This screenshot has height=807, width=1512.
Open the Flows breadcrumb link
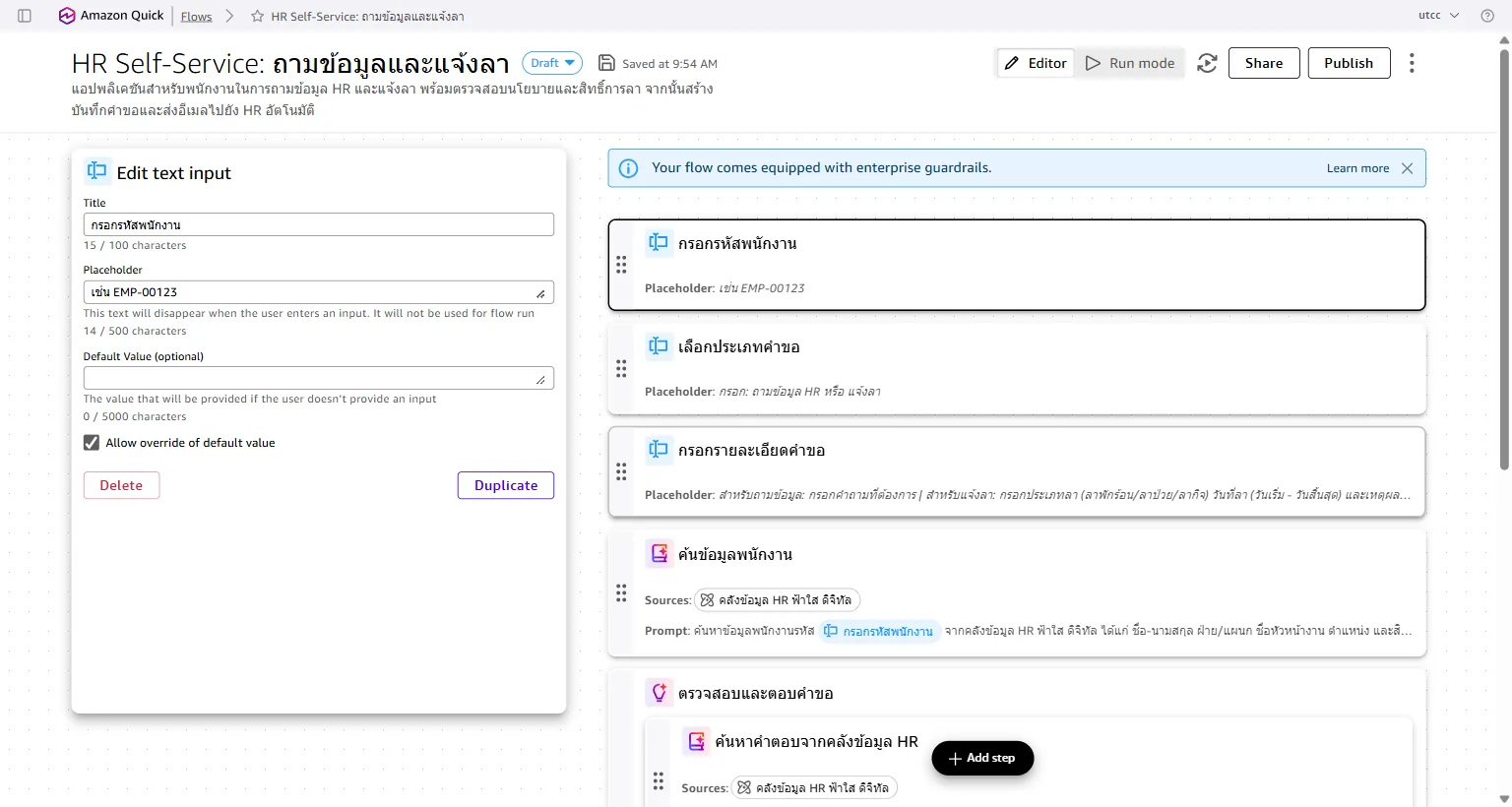196,16
